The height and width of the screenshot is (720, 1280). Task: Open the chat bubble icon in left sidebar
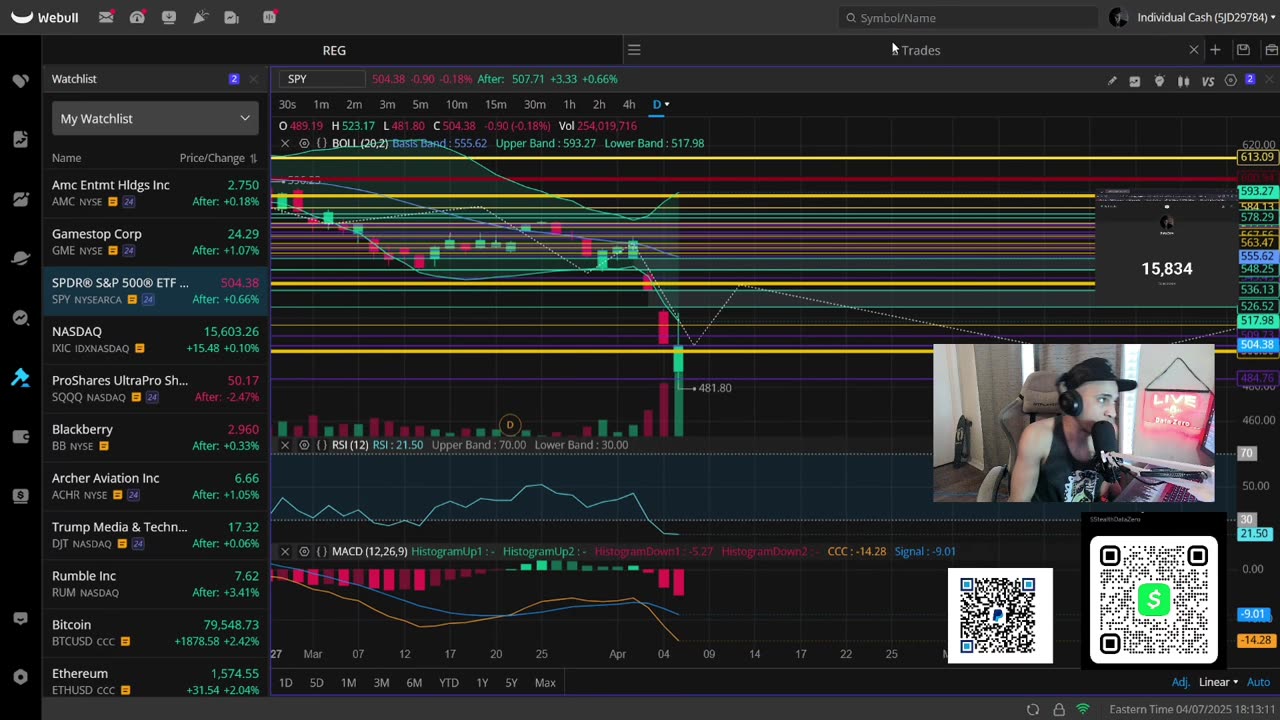tap(20, 619)
